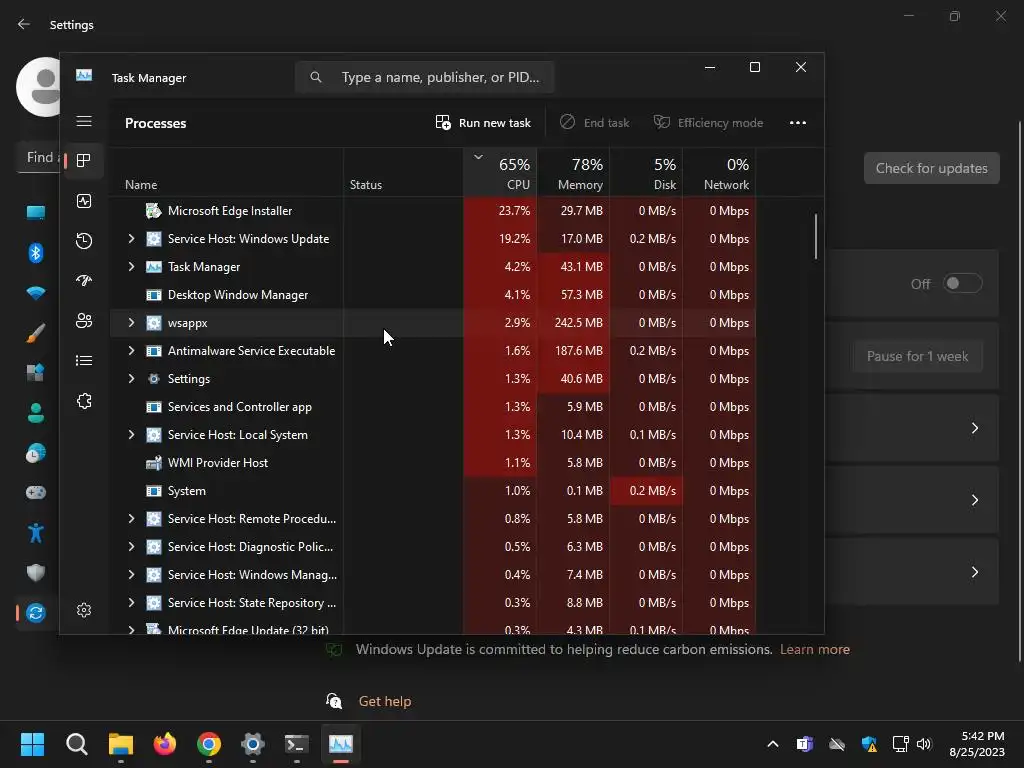Expand Service Host: State Repository process
Image resolution: width=1024 pixels, height=768 pixels.
131,603
